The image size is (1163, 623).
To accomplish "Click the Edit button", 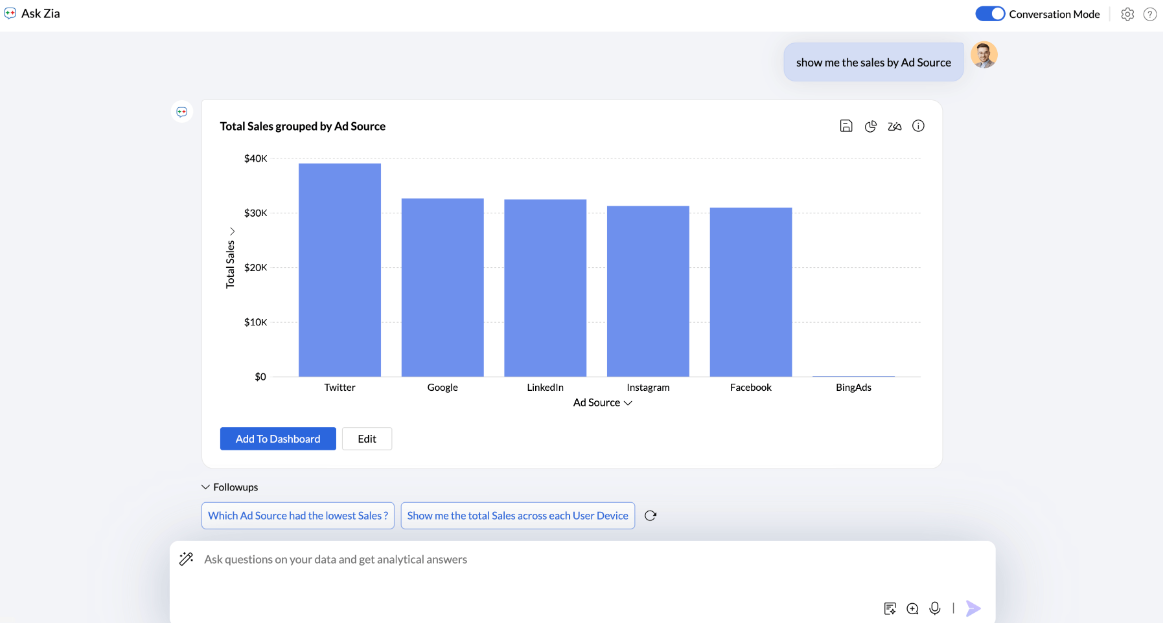I will (367, 439).
